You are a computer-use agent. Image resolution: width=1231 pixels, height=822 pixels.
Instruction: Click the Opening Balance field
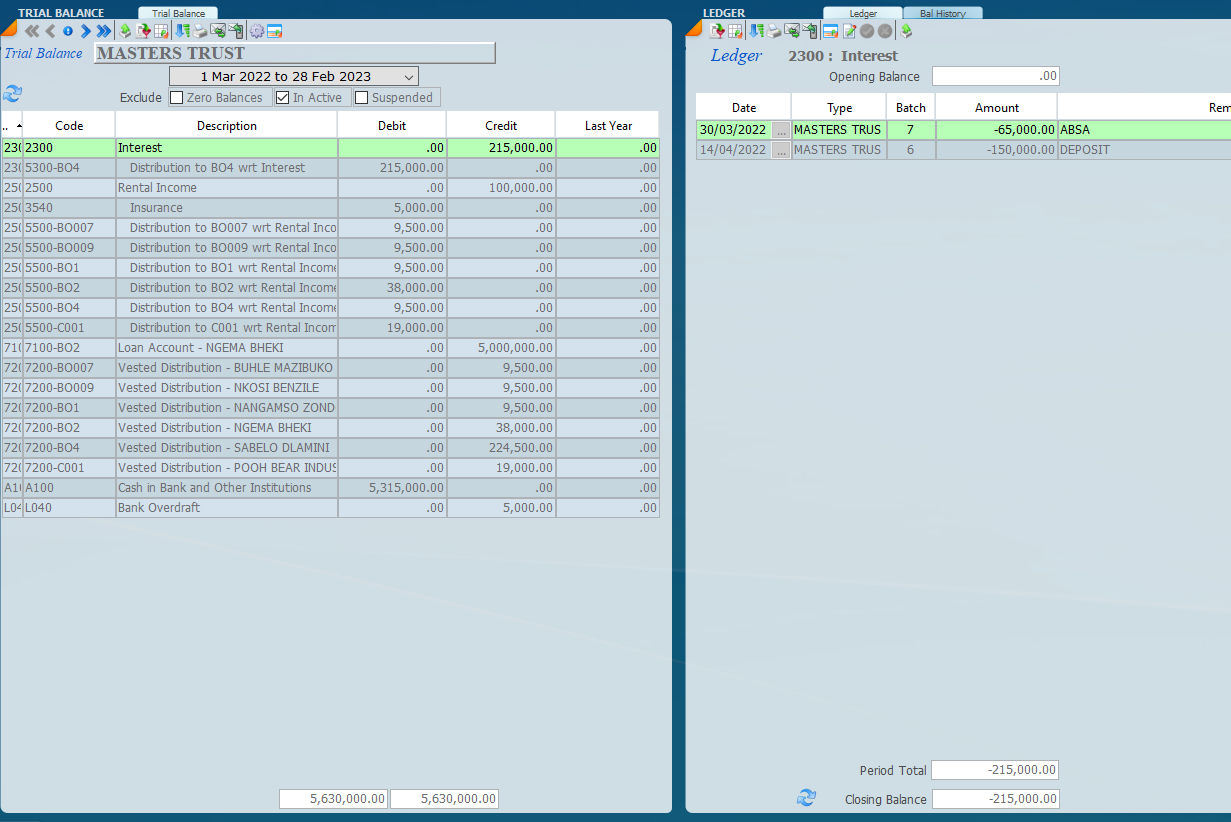(995, 76)
